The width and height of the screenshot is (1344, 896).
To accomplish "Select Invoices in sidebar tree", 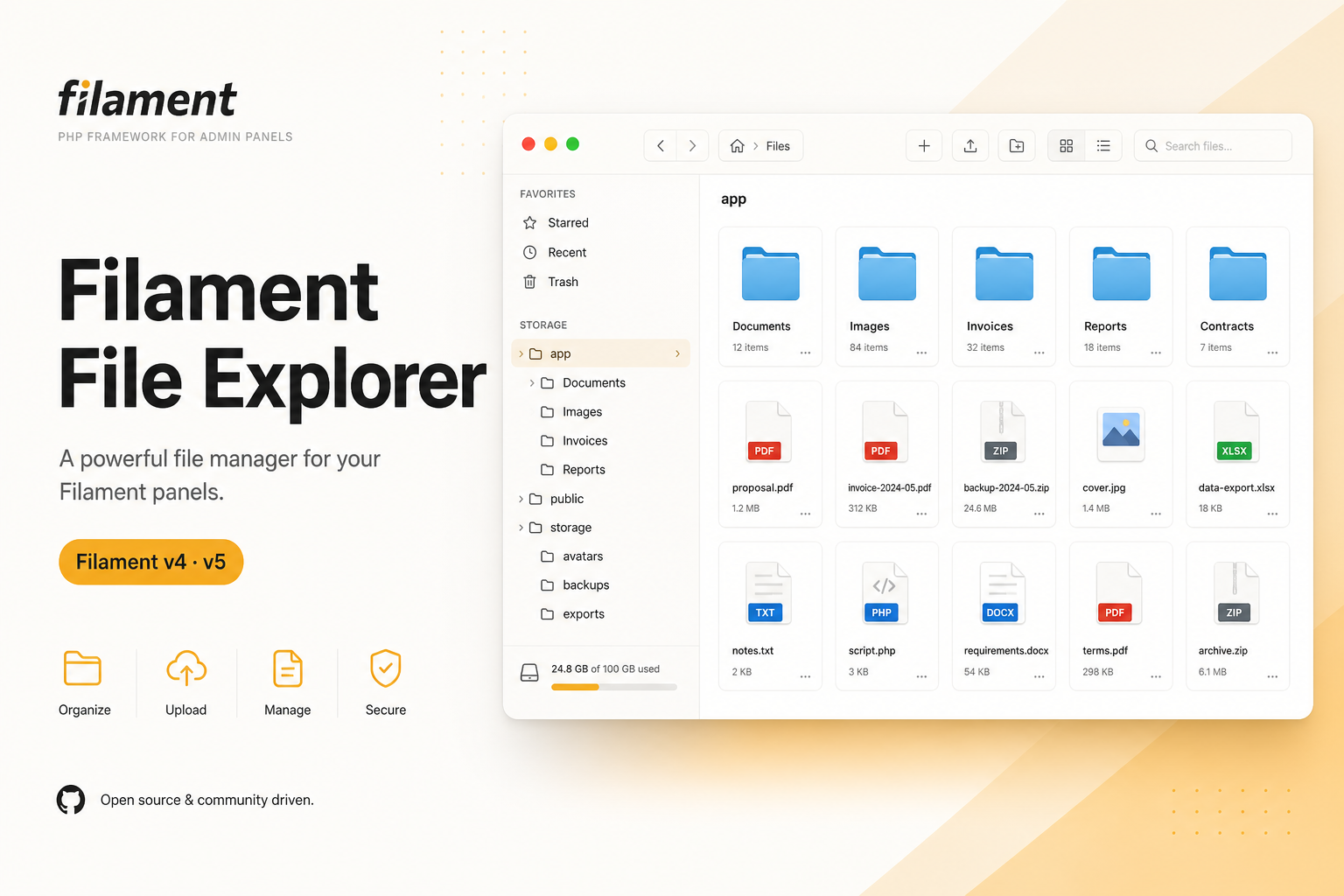I will pos(584,441).
